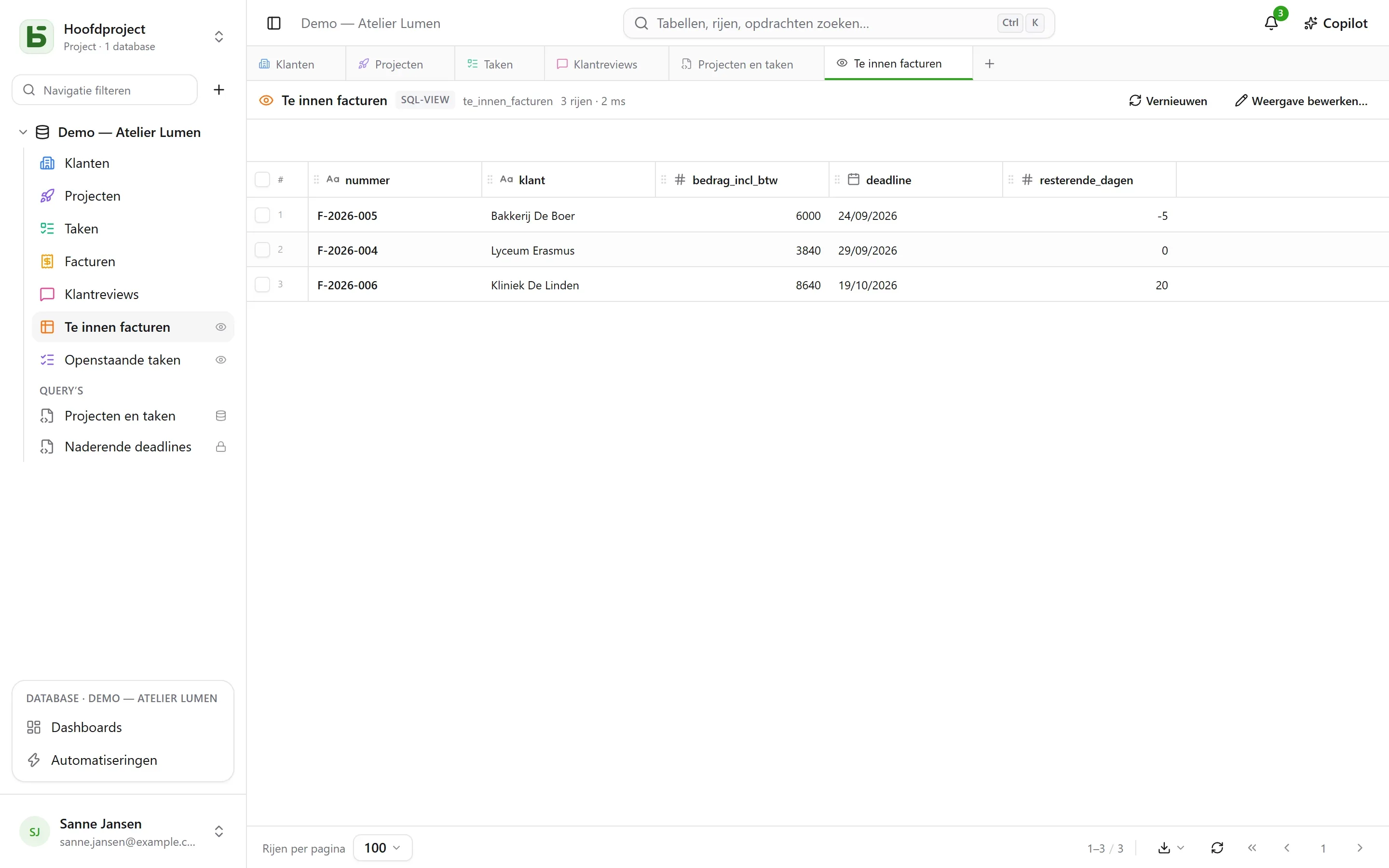
Task: Sort by the bedrag_incl_btw column header
Action: pos(742,180)
